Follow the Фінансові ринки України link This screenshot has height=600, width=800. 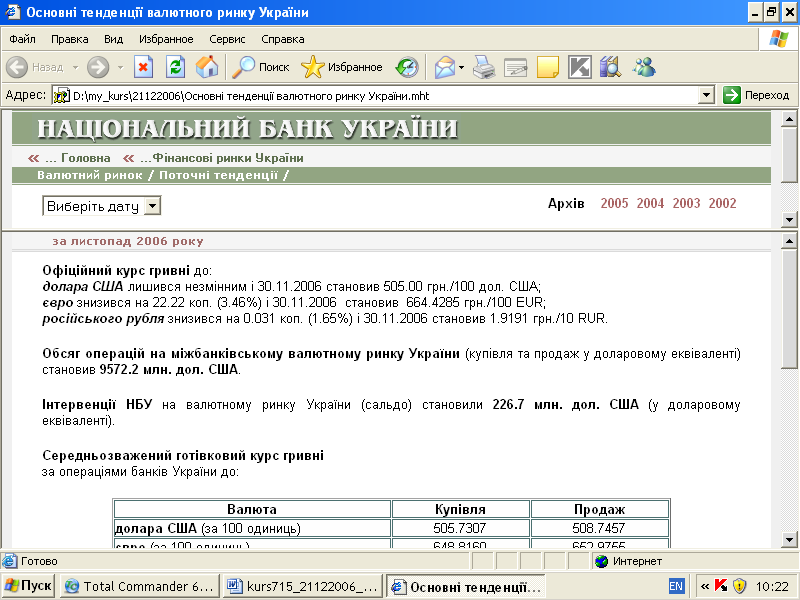click(228, 158)
